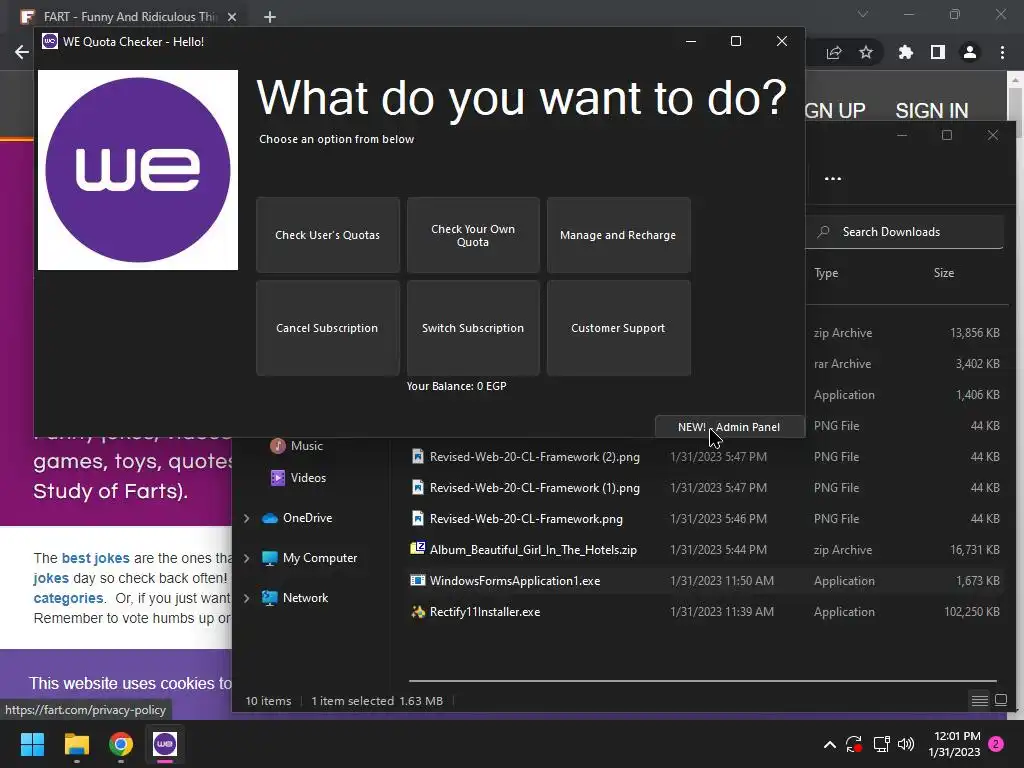Screen dimensions: 1024x768
Task: Open Chrome from taskbar
Action: pos(121,744)
